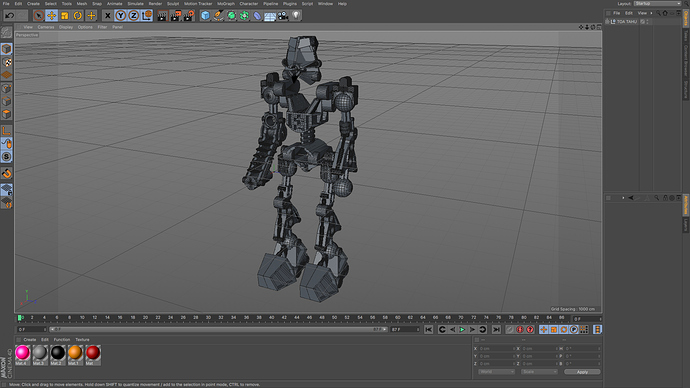Click the Make Editable icon in left sidebar
This screenshot has height=388, width=690.
pyautogui.click(x=7, y=33)
